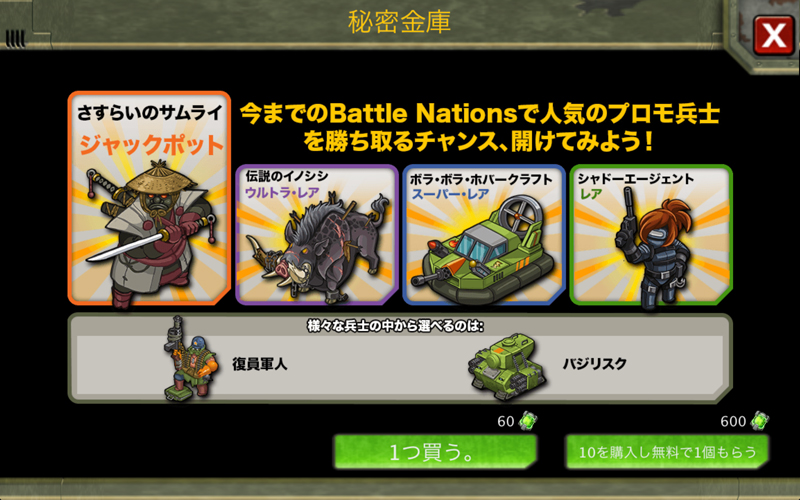Image resolution: width=800 pixels, height=500 pixels.
Task: Select the ボラ・ボラ・ホバークラフト card
Action: 484,235
